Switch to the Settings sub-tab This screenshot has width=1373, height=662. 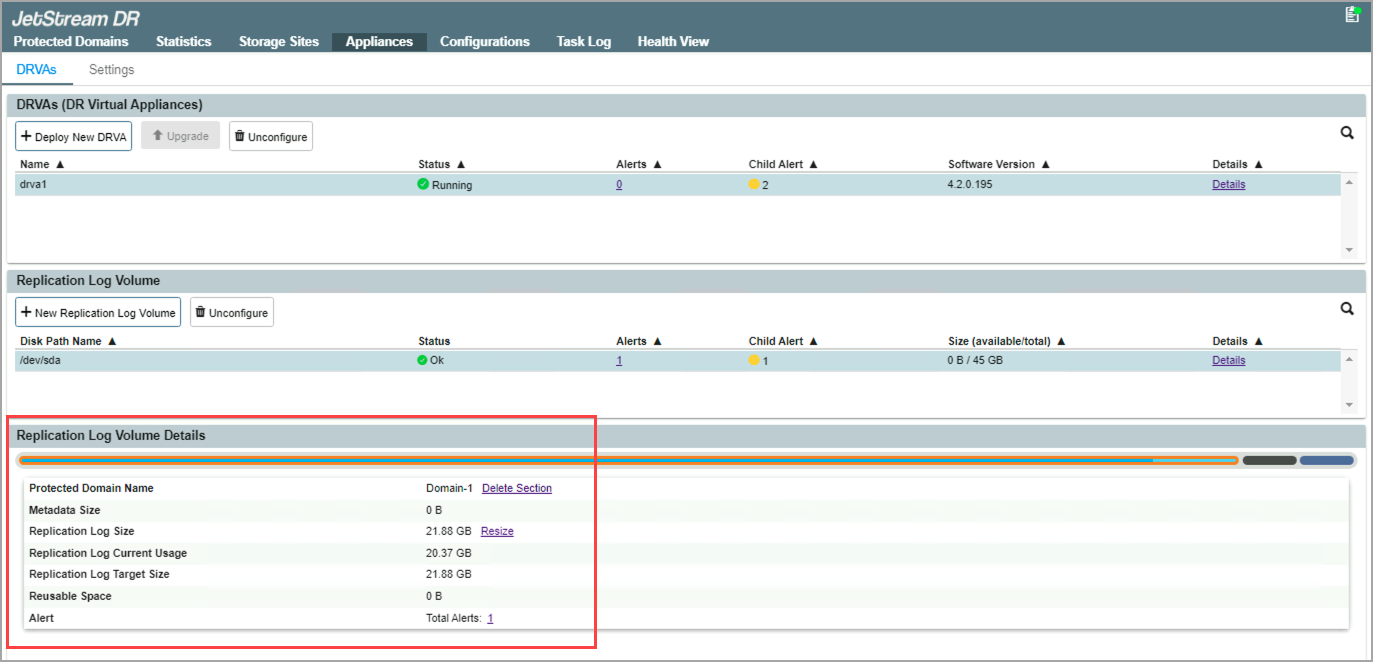click(111, 70)
